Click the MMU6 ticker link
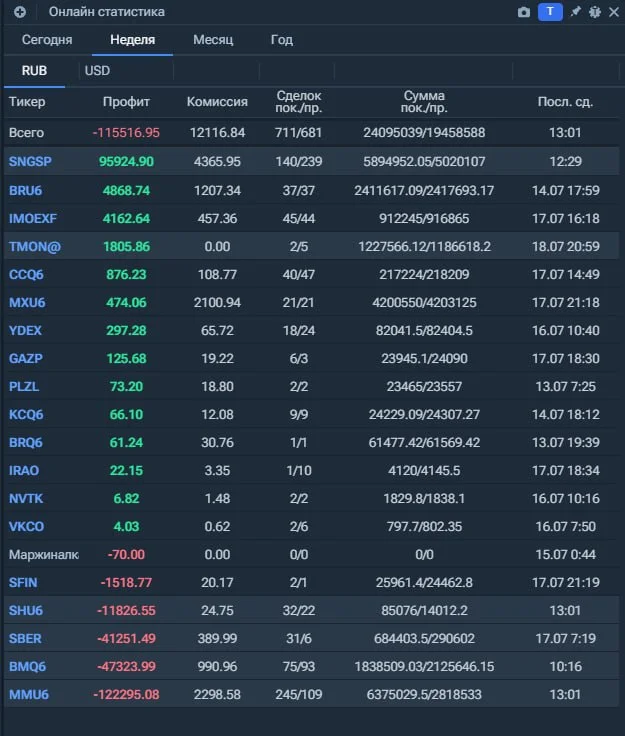The height and width of the screenshot is (736, 625). (29, 695)
